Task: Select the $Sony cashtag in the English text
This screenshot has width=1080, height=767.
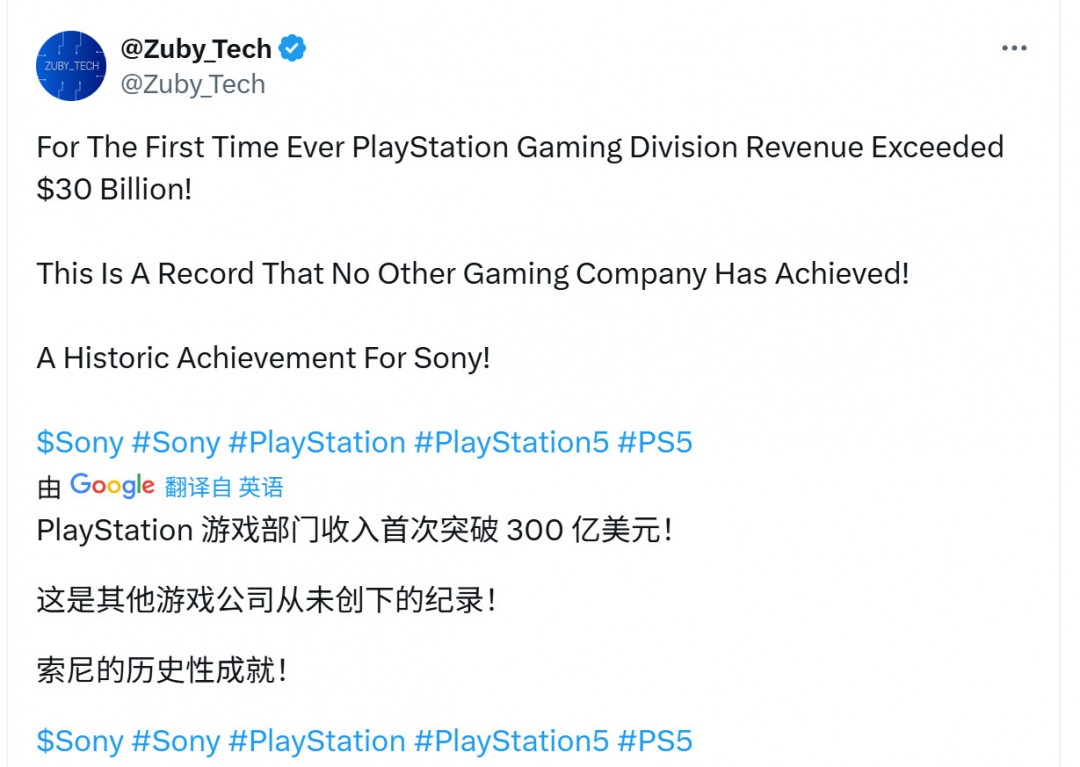Action: [x=80, y=442]
